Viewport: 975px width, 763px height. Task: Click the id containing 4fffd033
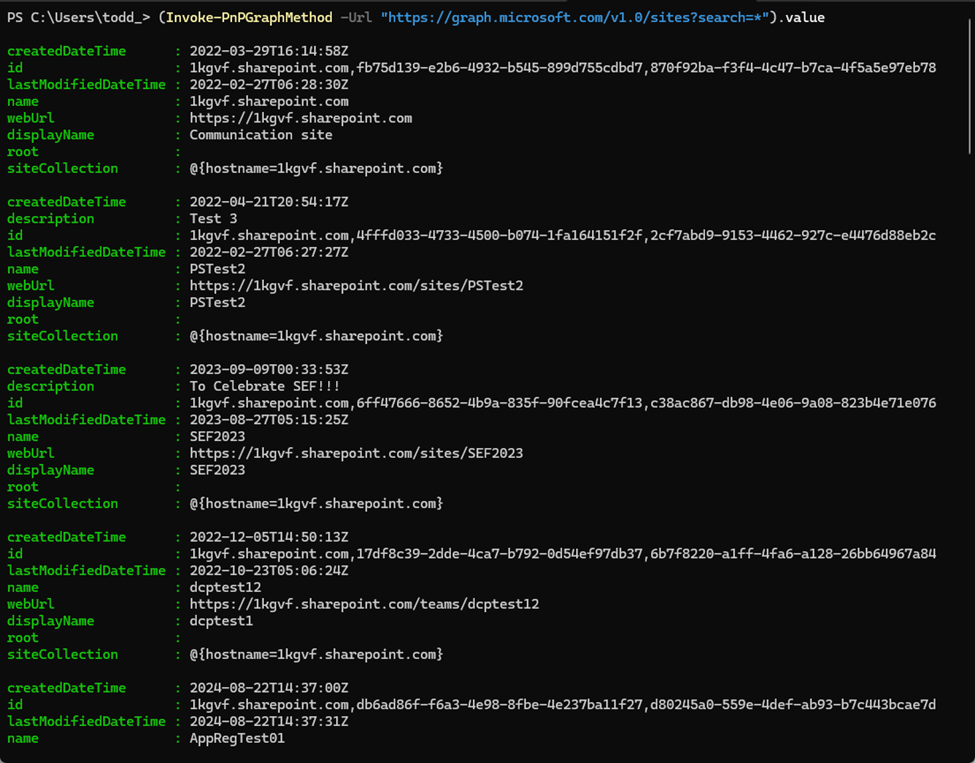pos(563,236)
